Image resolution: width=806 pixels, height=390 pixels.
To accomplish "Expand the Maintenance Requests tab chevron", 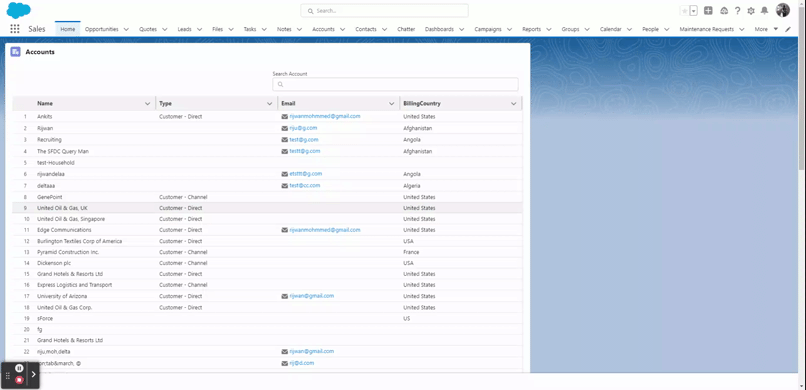I will [x=742, y=29].
